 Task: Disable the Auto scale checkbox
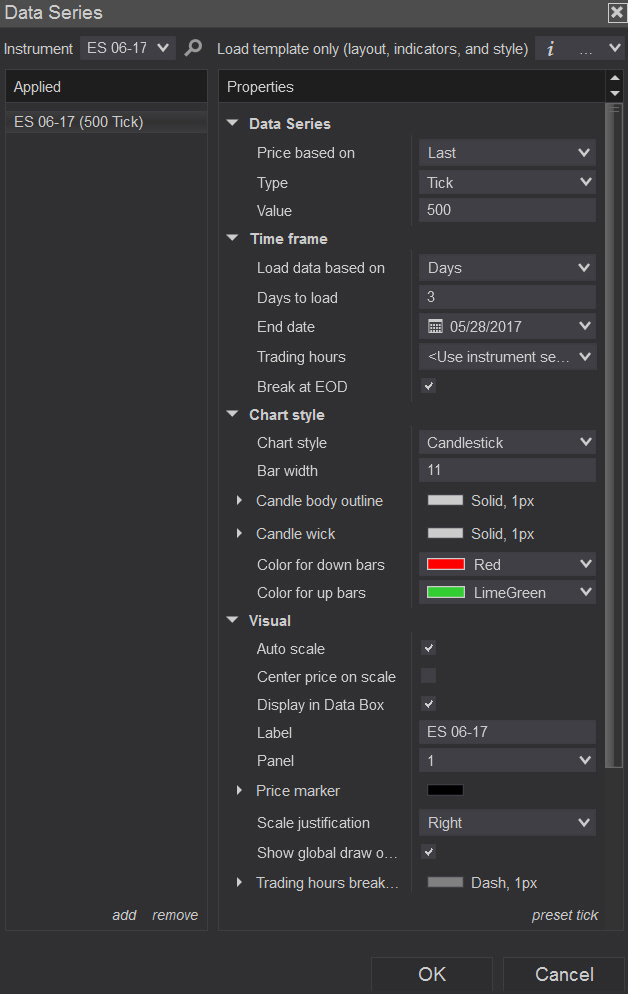click(x=428, y=648)
